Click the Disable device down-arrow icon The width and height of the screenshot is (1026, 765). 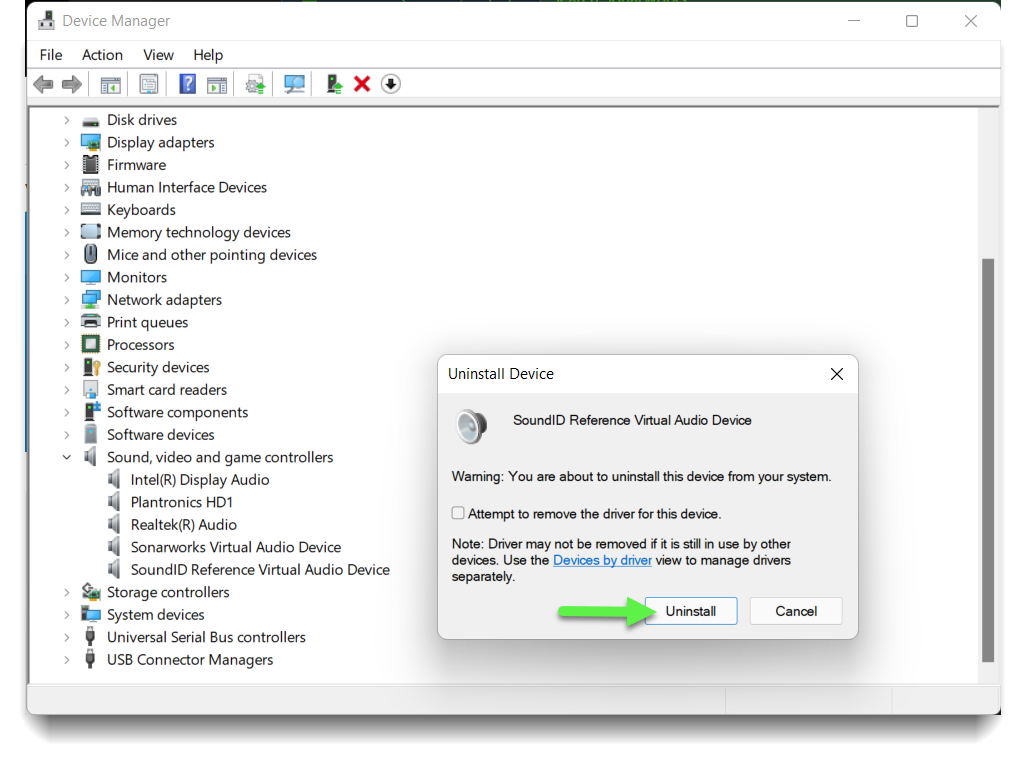(x=391, y=84)
